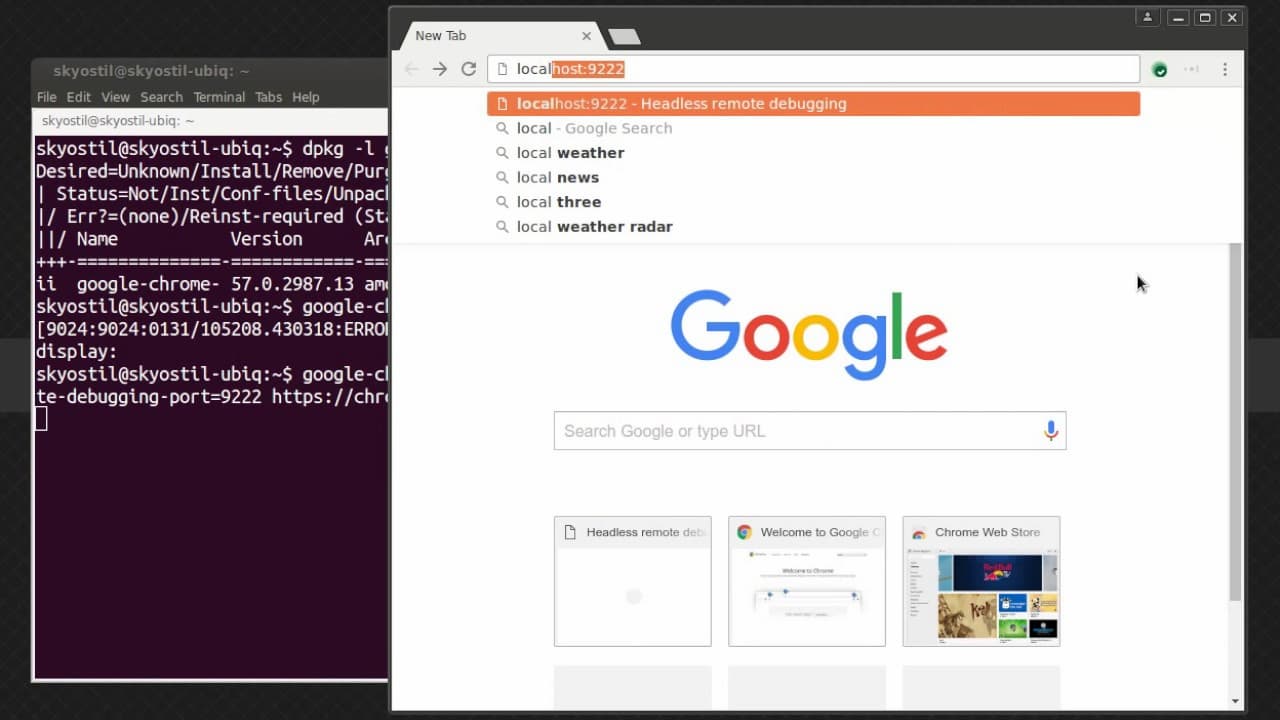Choose the 'local news' suggestion
Viewport: 1280px width, 720px height.
point(813,177)
